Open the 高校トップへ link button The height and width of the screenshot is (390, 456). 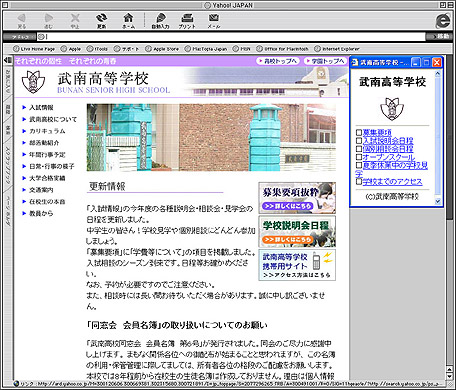click(x=278, y=61)
